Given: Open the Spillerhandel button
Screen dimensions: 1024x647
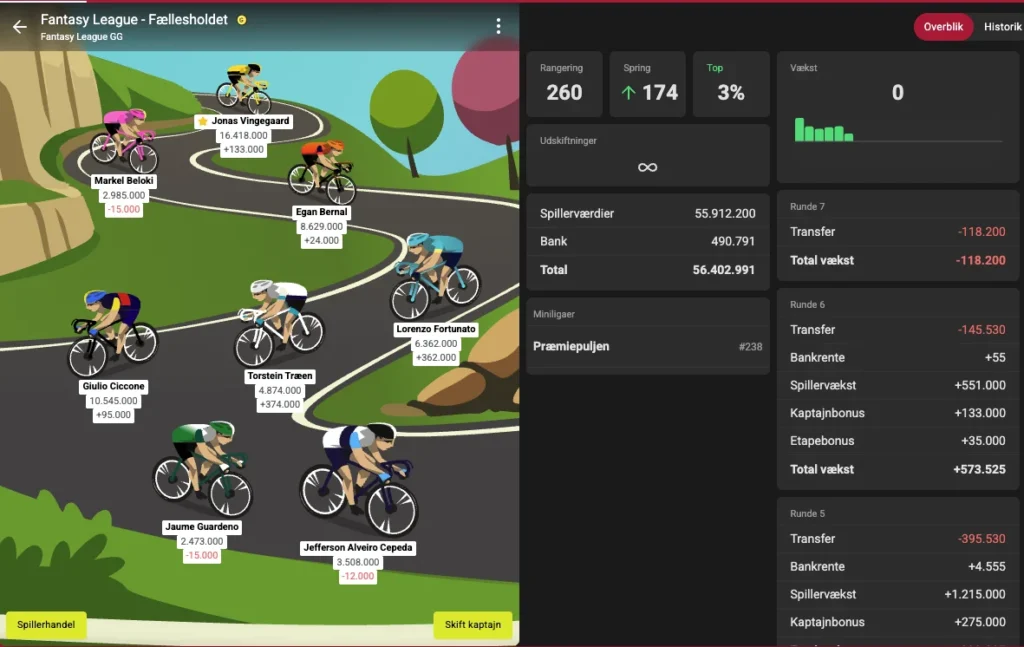Looking at the screenshot, I should click(46, 625).
